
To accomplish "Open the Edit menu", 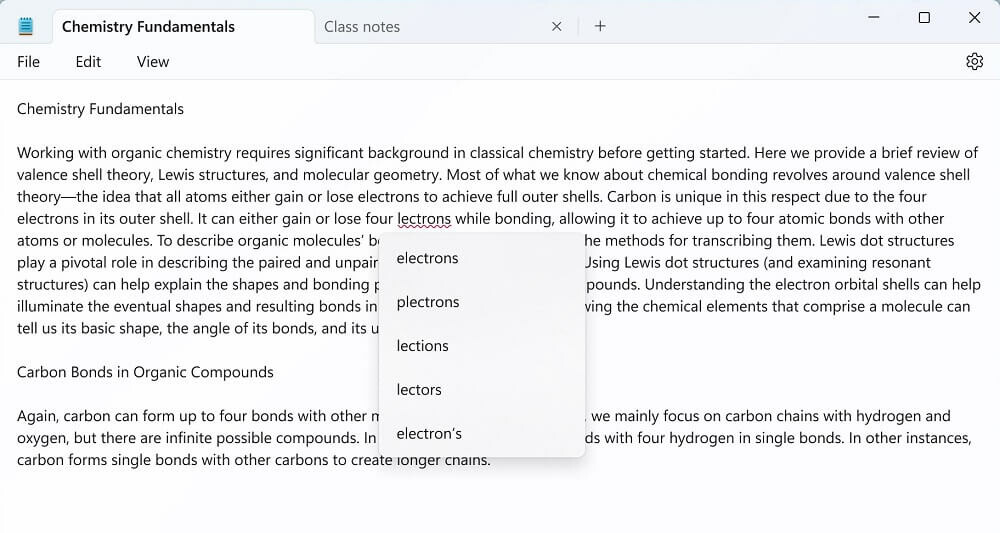I will (88, 62).
